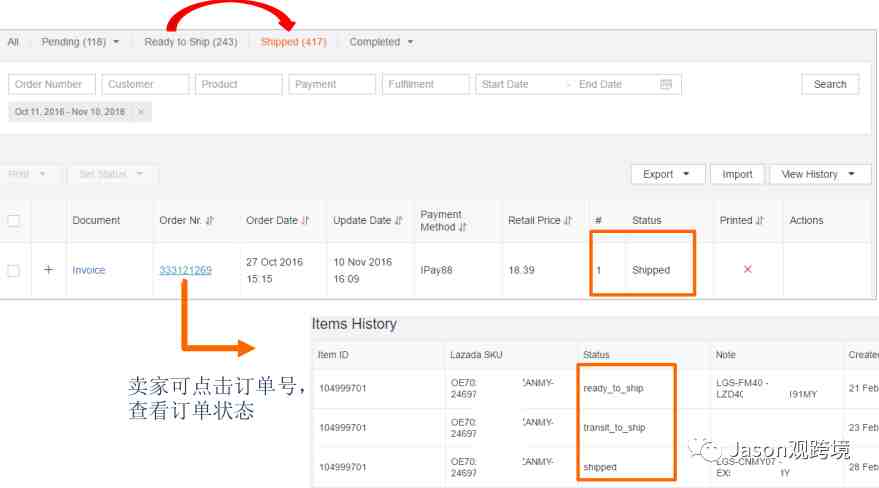Open the calendar icon in date range
The height and width of the screenshot is (488, 879).
click(x=666, y=84)
